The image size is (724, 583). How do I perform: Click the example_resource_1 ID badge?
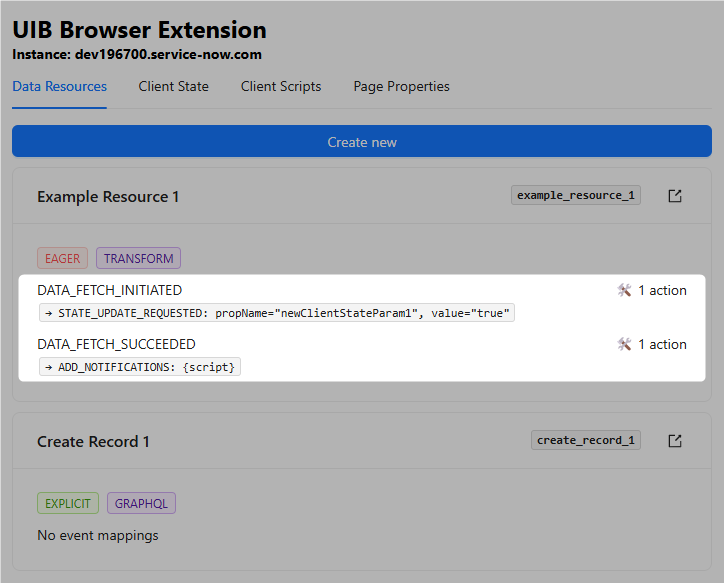[x=575, y=196]
